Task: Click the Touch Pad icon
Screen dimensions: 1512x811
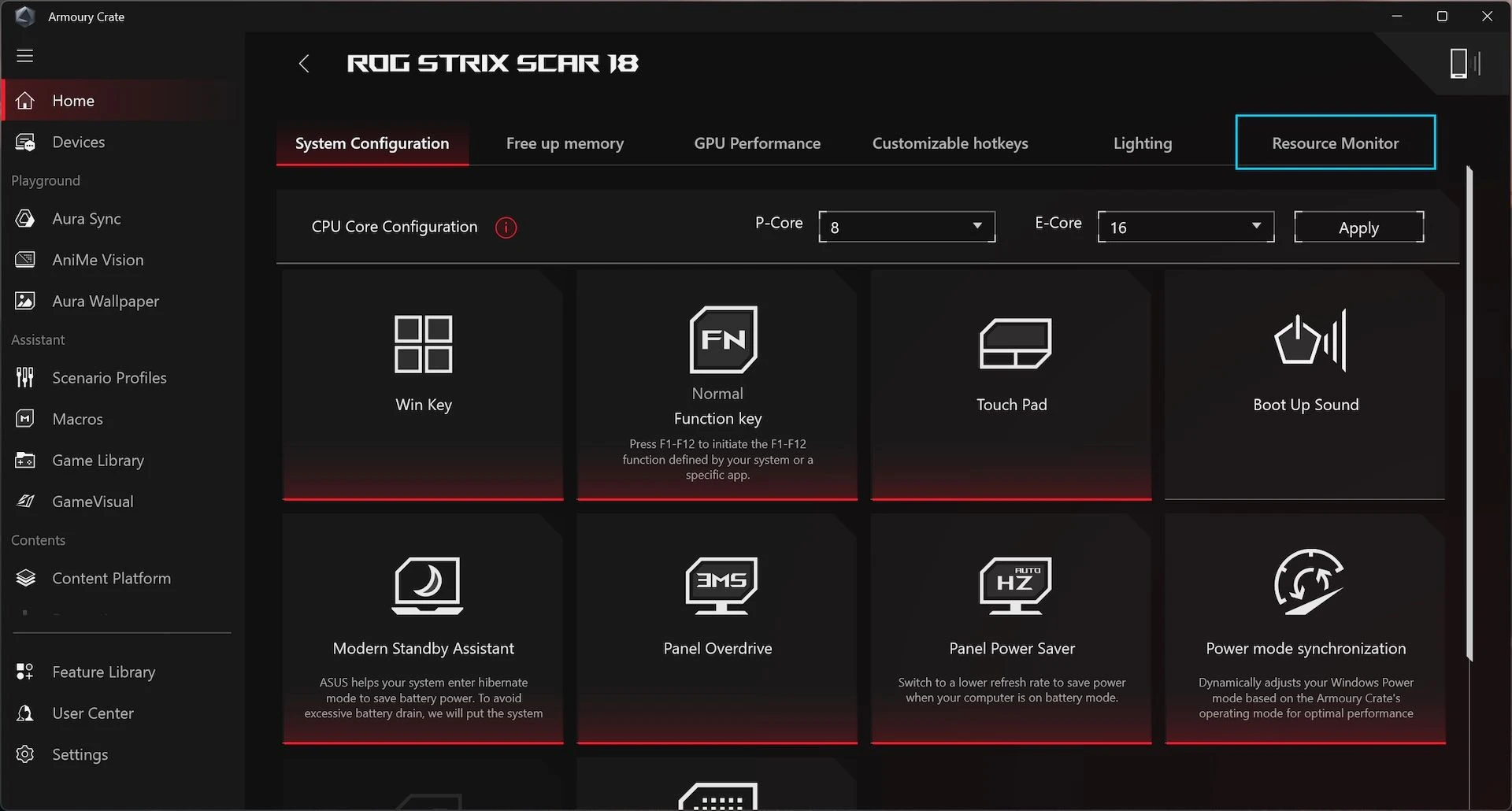Action: 1015,343
